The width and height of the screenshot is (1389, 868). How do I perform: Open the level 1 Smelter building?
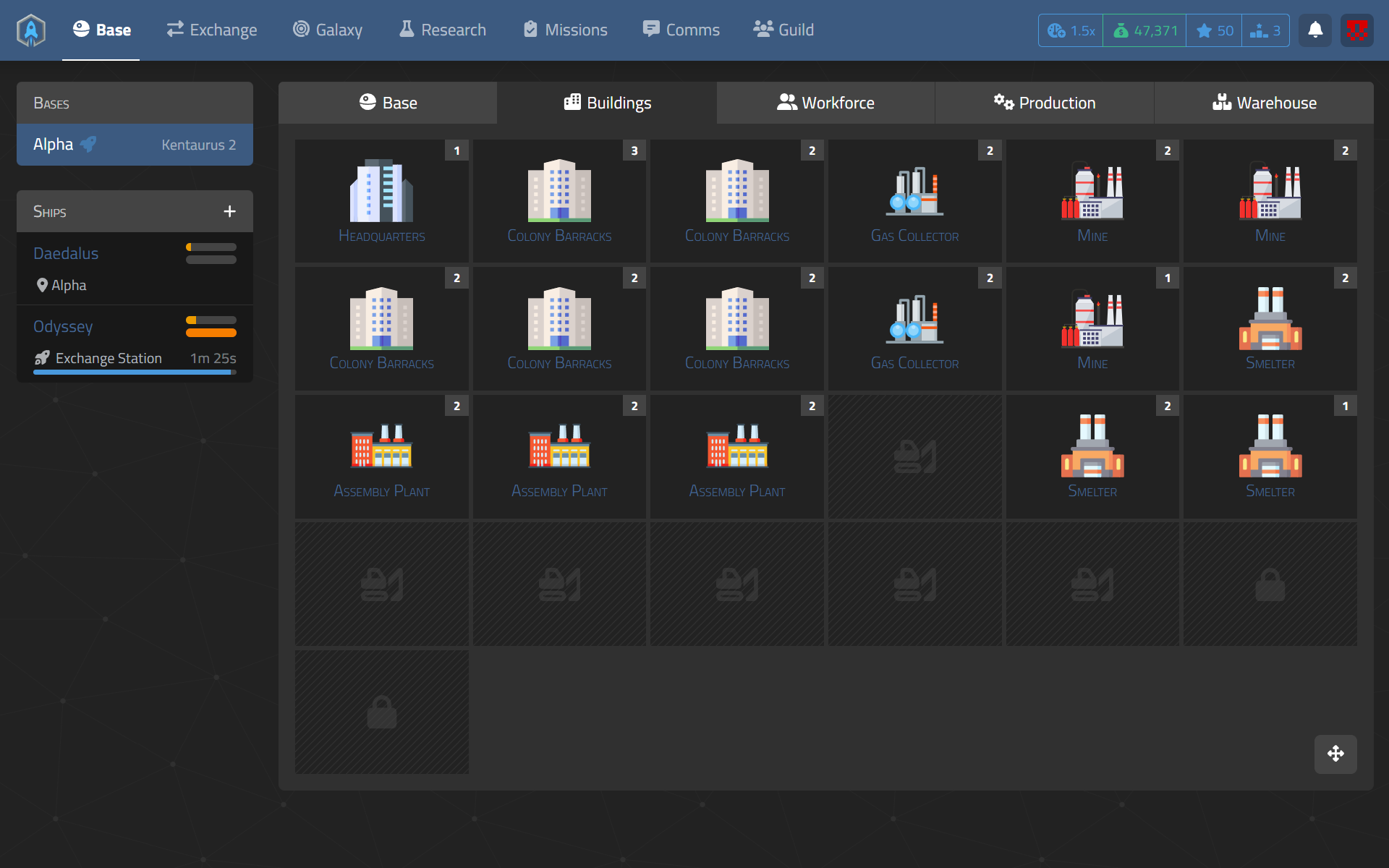point(1270,456)
